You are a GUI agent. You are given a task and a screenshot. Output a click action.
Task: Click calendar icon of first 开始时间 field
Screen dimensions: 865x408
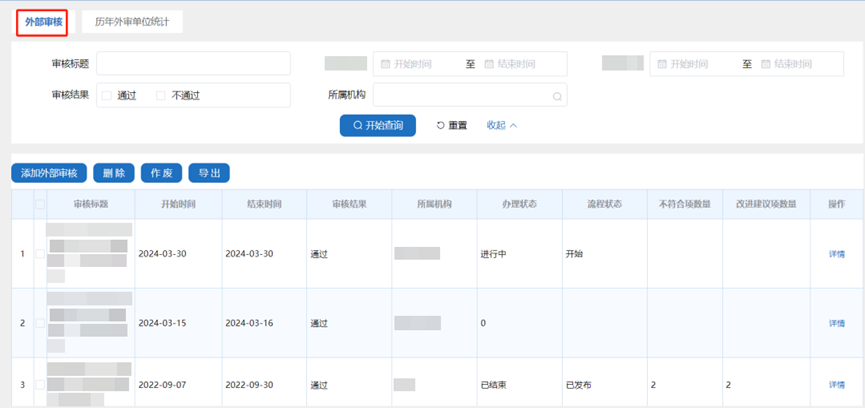386,64
